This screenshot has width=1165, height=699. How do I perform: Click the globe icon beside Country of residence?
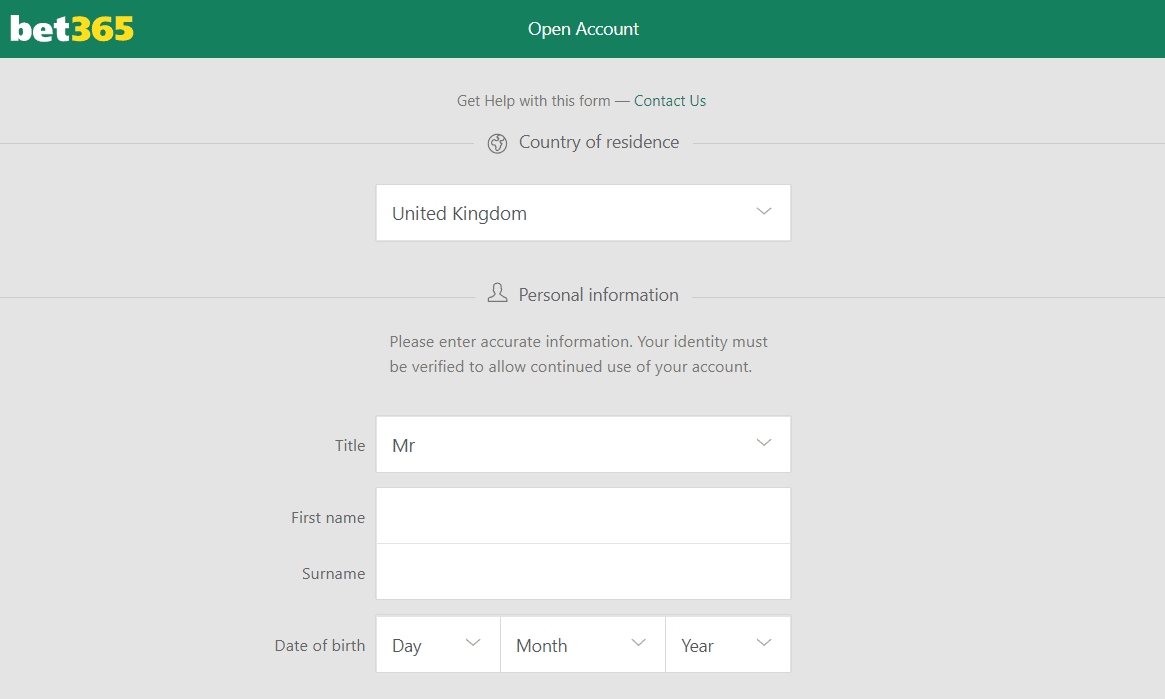[x=497, y=144]
